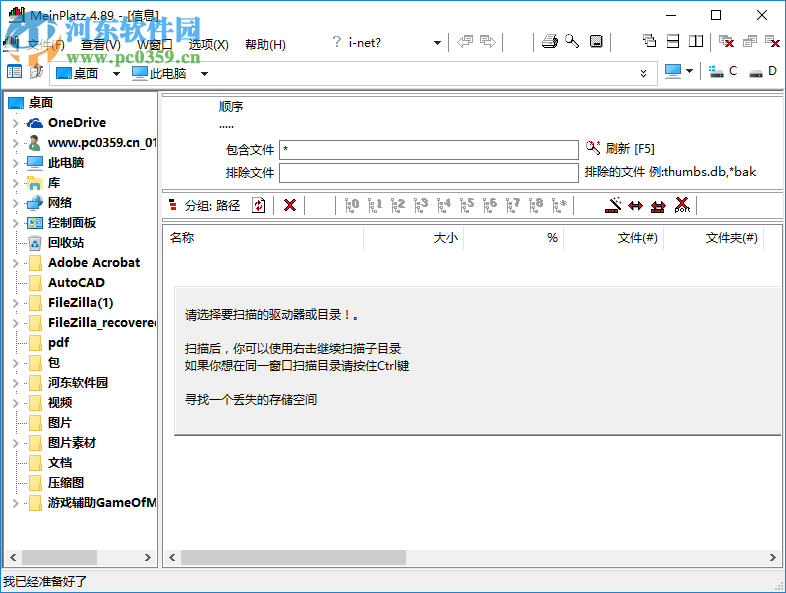Click the 排除文件 input field
The width and height of the screenshot is (786, 593).
tap(429, 173)
